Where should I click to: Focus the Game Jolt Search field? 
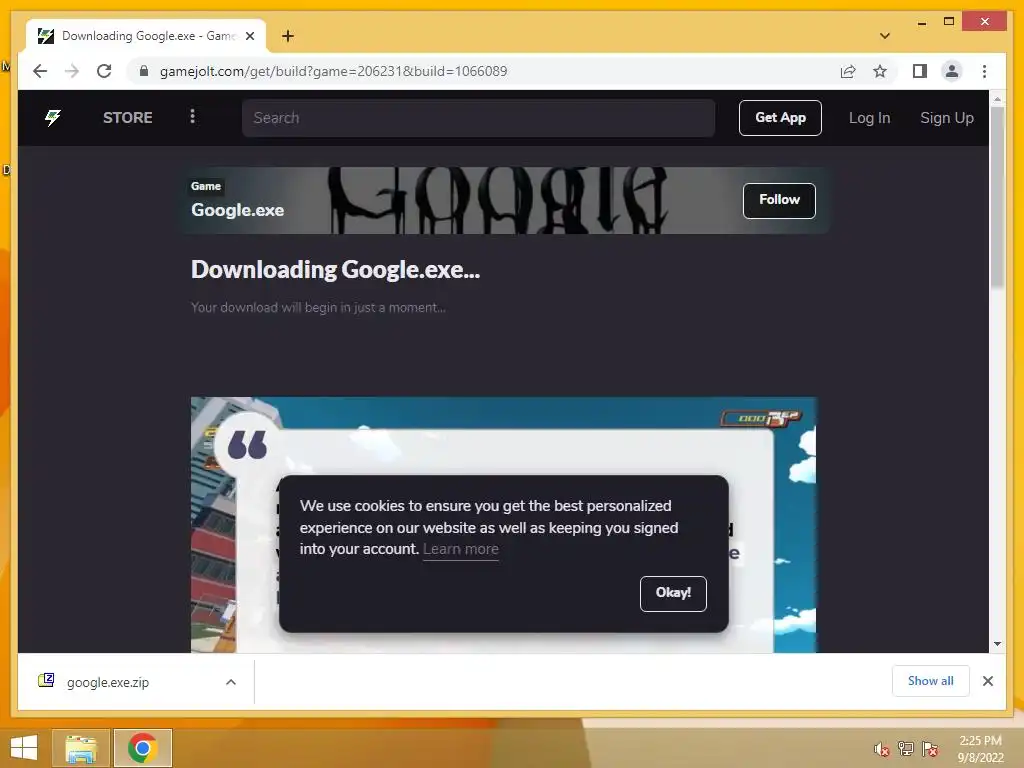[x=478, y=118]
